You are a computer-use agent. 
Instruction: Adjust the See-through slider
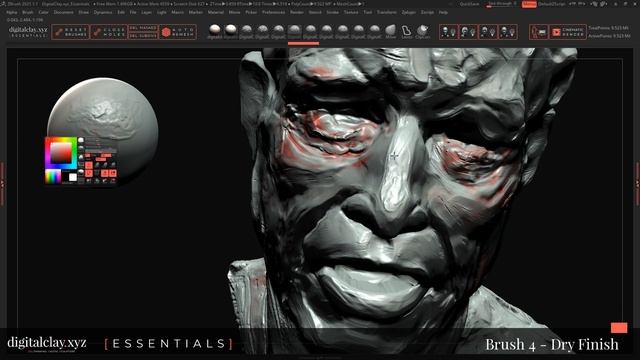tap(502, 4)
